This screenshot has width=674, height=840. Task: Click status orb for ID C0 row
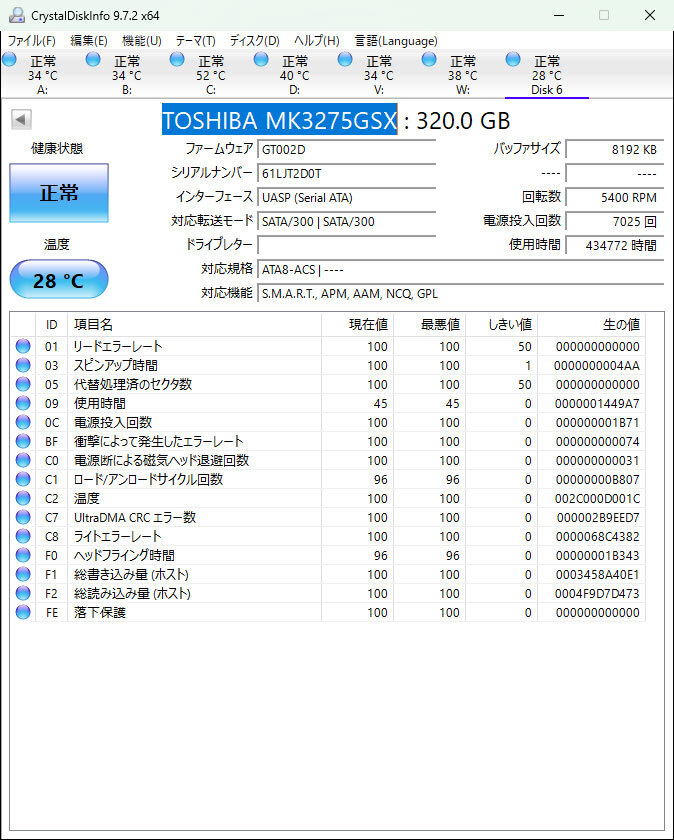click(23, 460)
